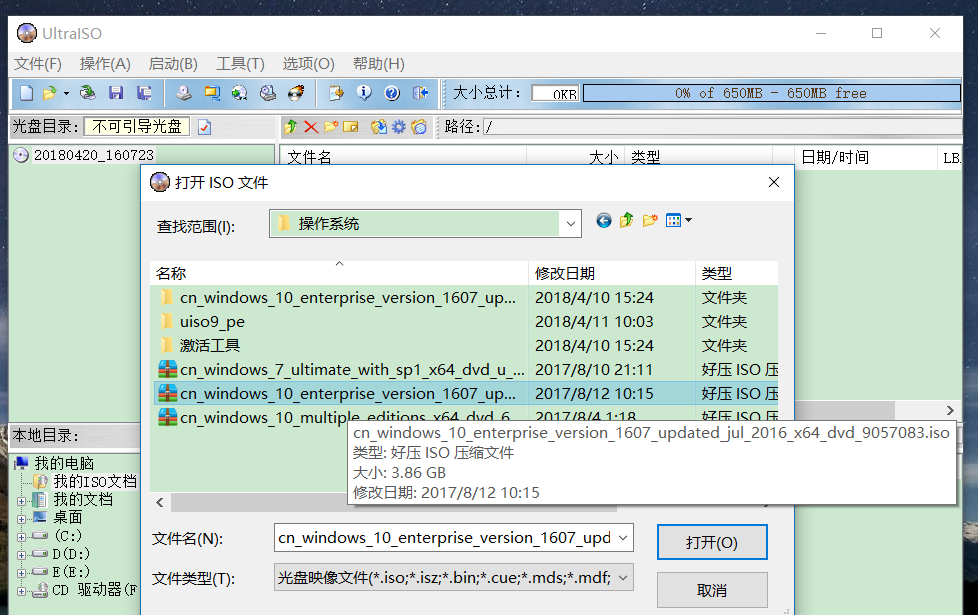Expand the 文件名 combo box arrow

tap(623, 538)
